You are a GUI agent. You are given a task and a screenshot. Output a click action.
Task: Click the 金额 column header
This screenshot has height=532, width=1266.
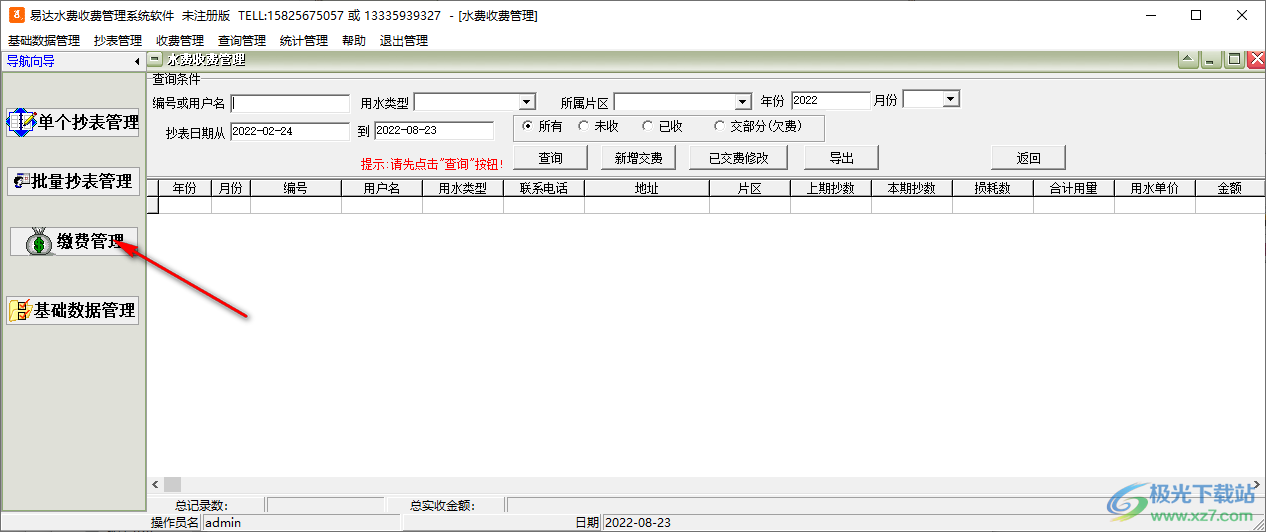[1230, 188]
